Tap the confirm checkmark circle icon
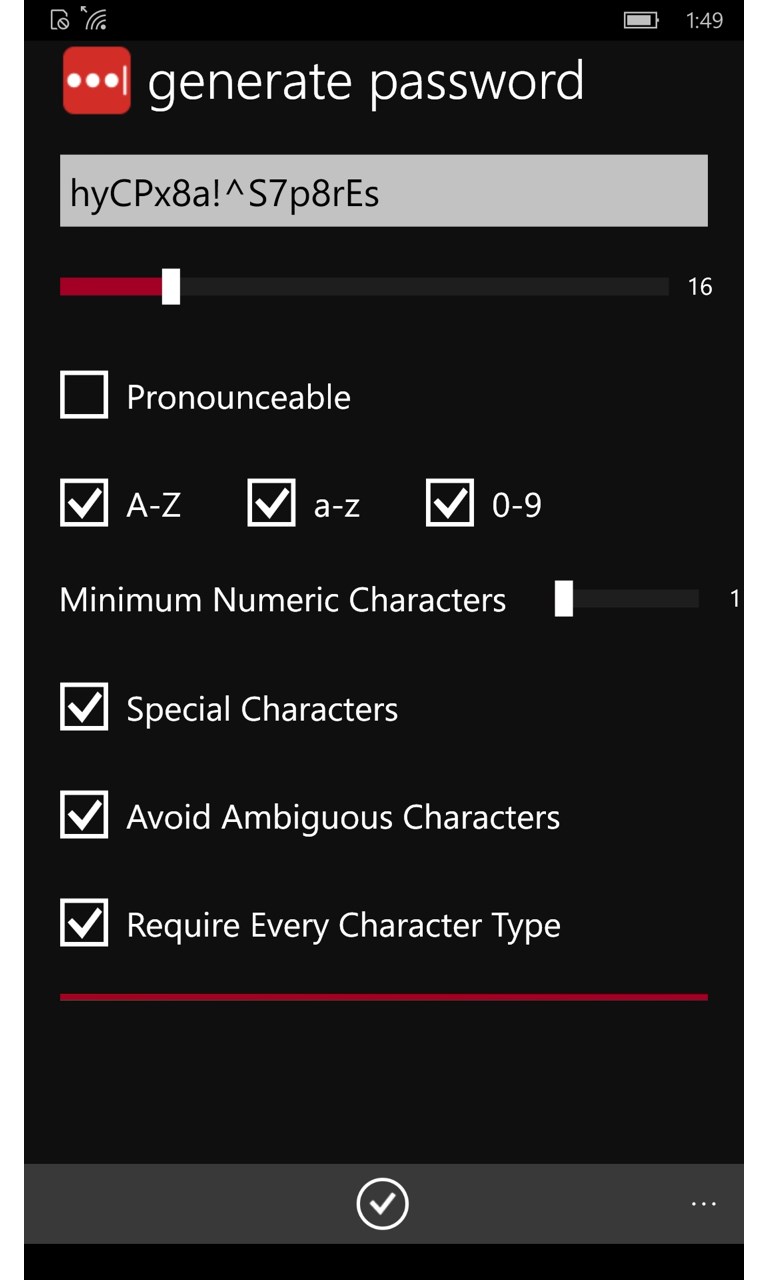The height and width of the screenshot is (1280, 768). click(382, 1203)
